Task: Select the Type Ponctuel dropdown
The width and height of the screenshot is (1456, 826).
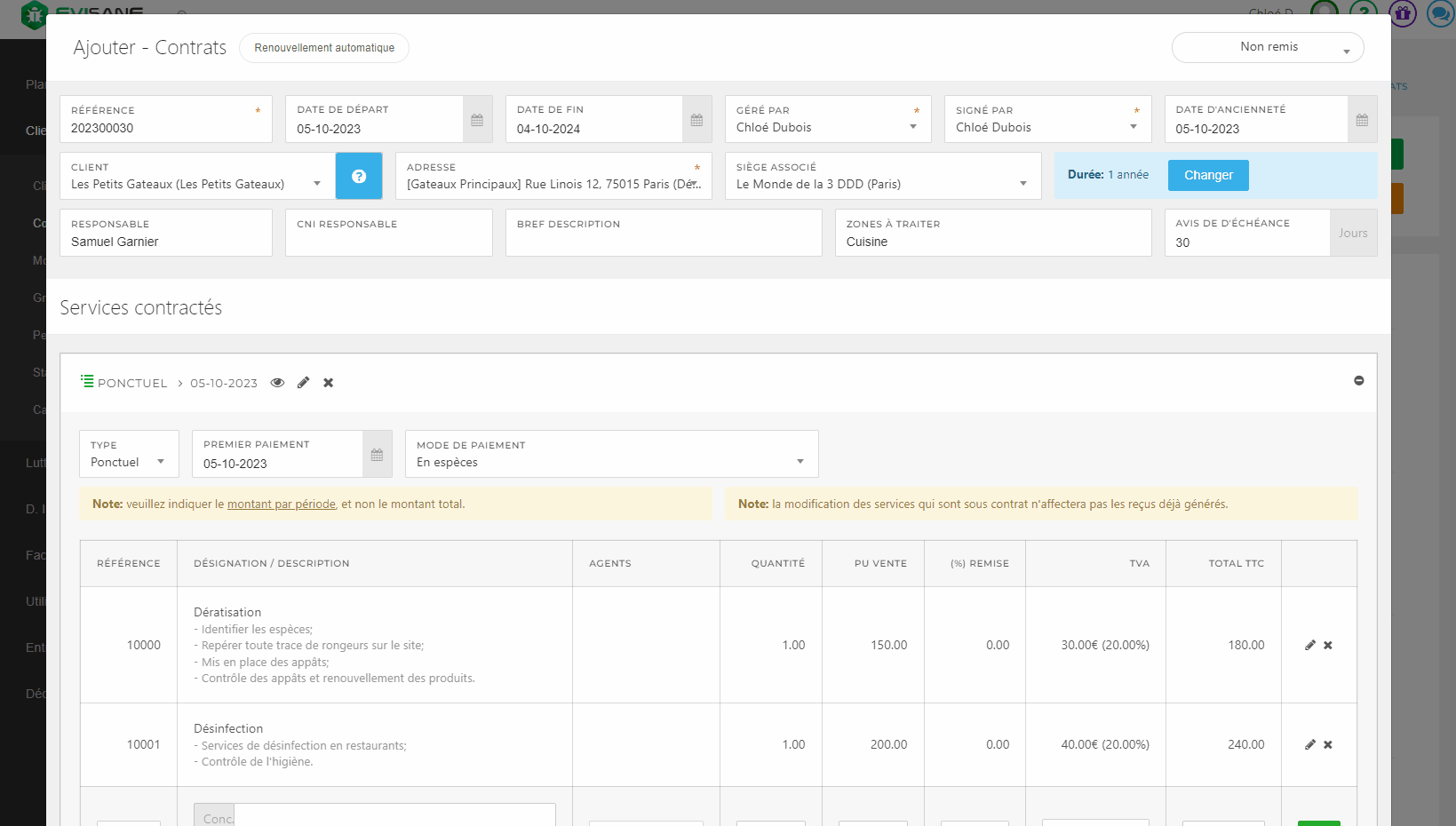Action: (129, 462)
